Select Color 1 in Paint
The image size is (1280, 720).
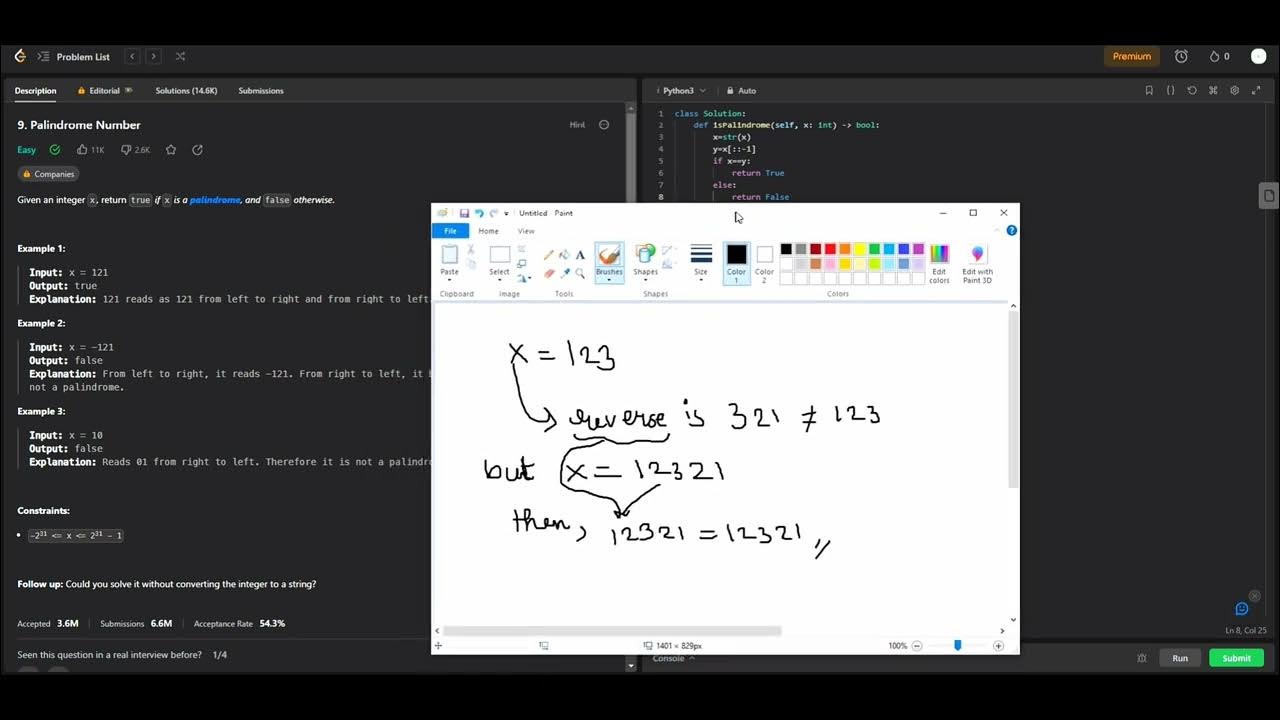[736, 262]
